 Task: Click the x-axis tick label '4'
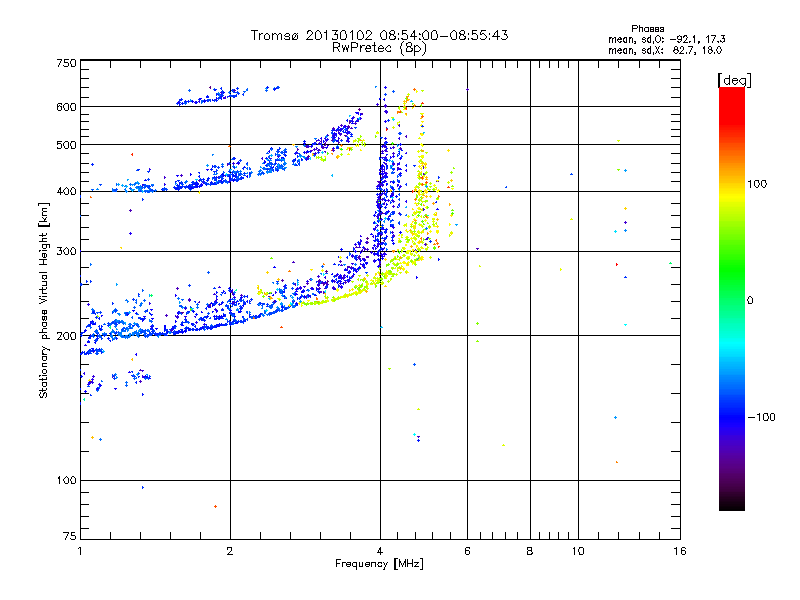click(x=380, y=551)
